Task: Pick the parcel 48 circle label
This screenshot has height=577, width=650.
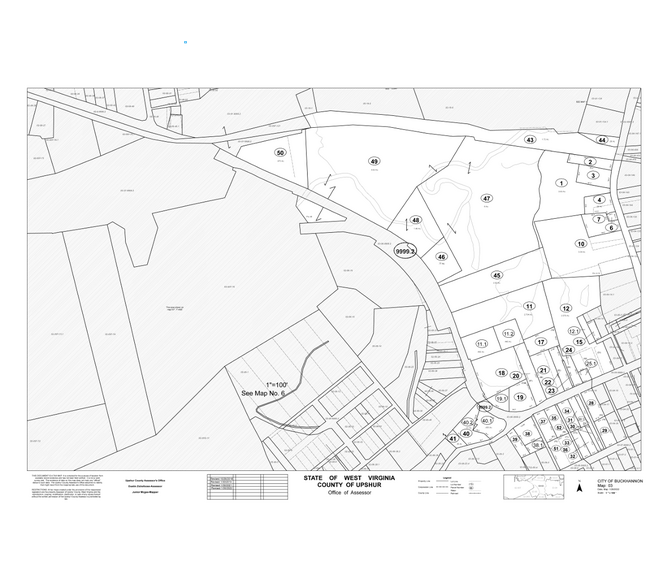Action: [415, 220]
